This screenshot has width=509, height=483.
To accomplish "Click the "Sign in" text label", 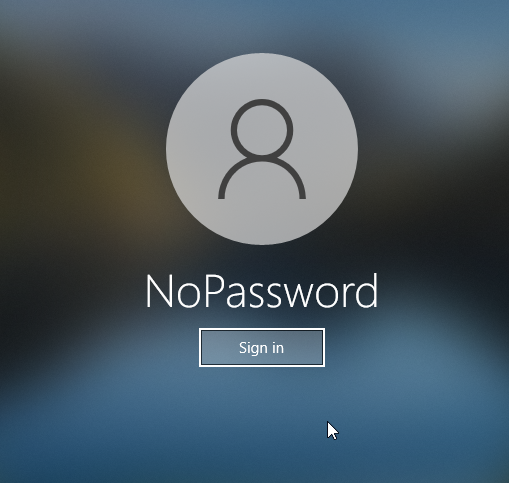I will pyautogui.click(x=261, y=348).
